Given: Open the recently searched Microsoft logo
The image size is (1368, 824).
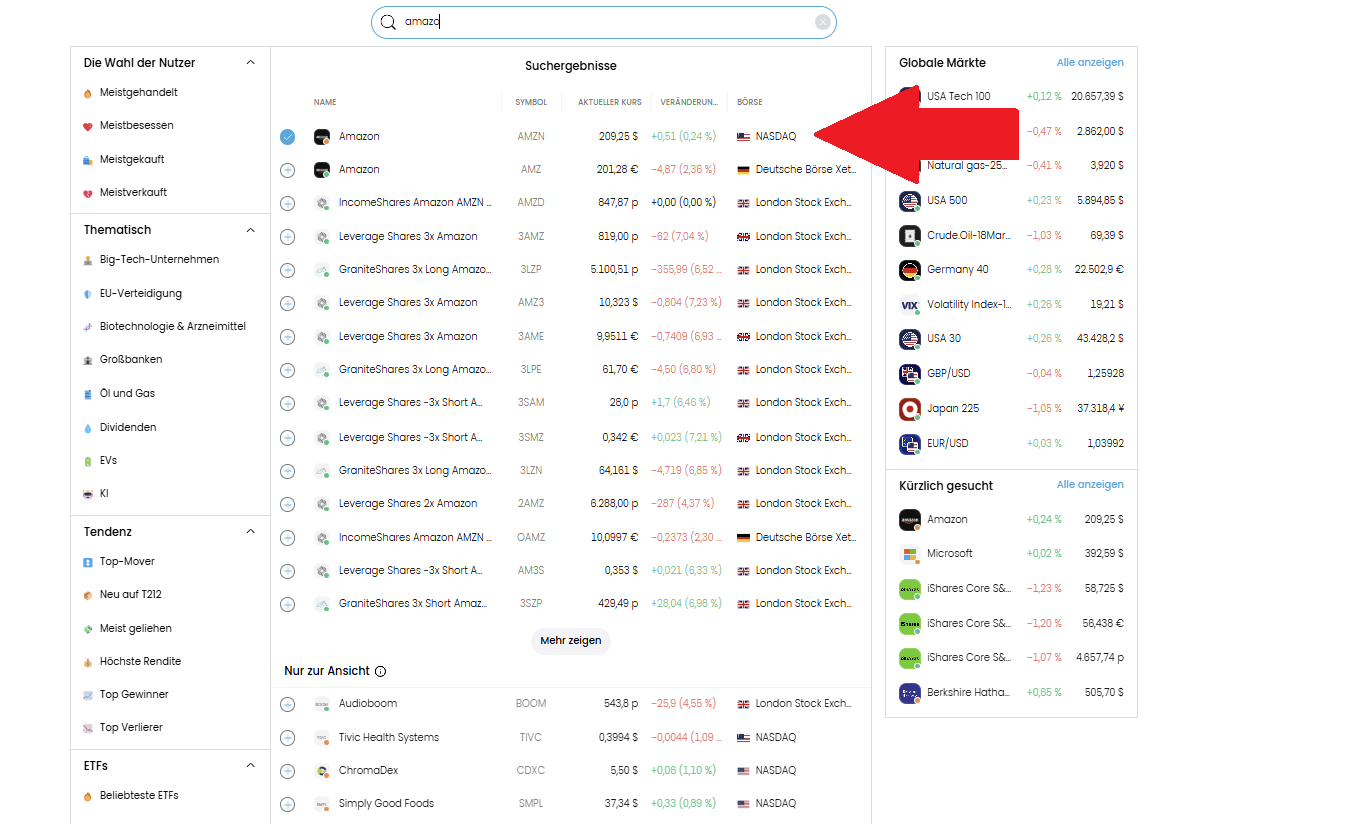Looking at the screenshot, I should pos(910,554).
